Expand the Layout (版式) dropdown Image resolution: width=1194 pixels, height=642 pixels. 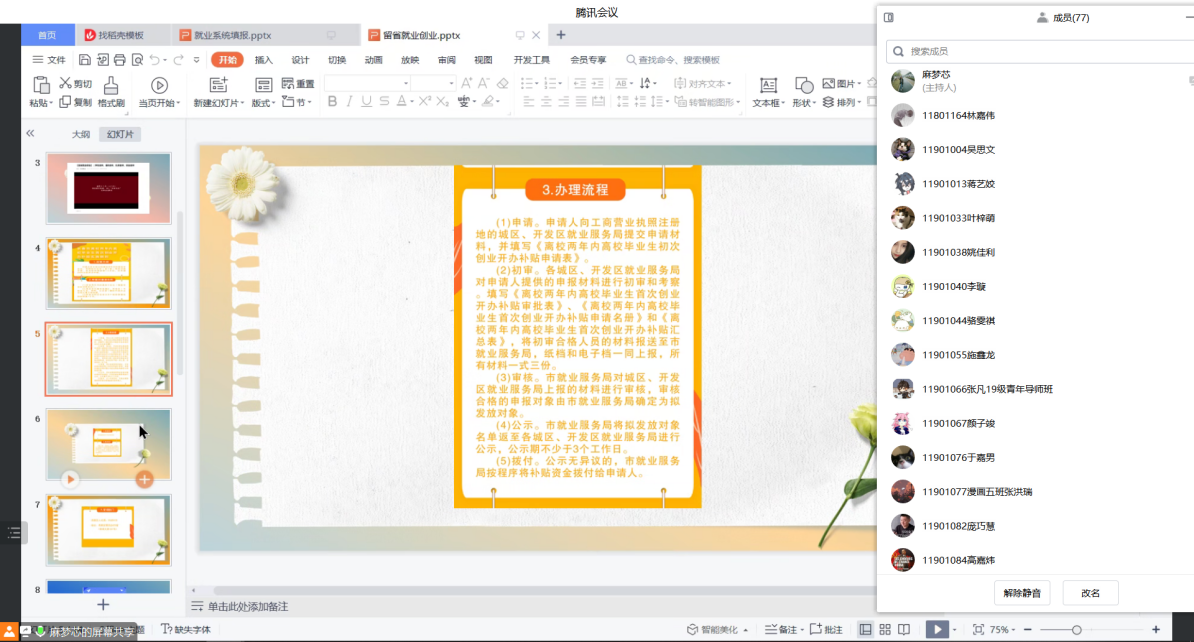[262, 102]
